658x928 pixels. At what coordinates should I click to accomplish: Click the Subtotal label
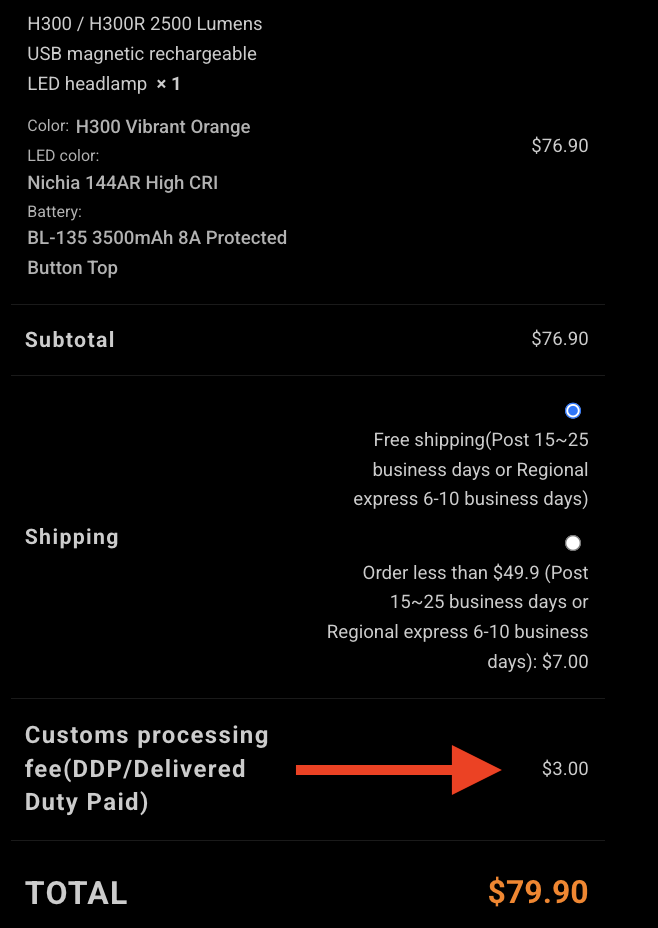click(70, 340)
